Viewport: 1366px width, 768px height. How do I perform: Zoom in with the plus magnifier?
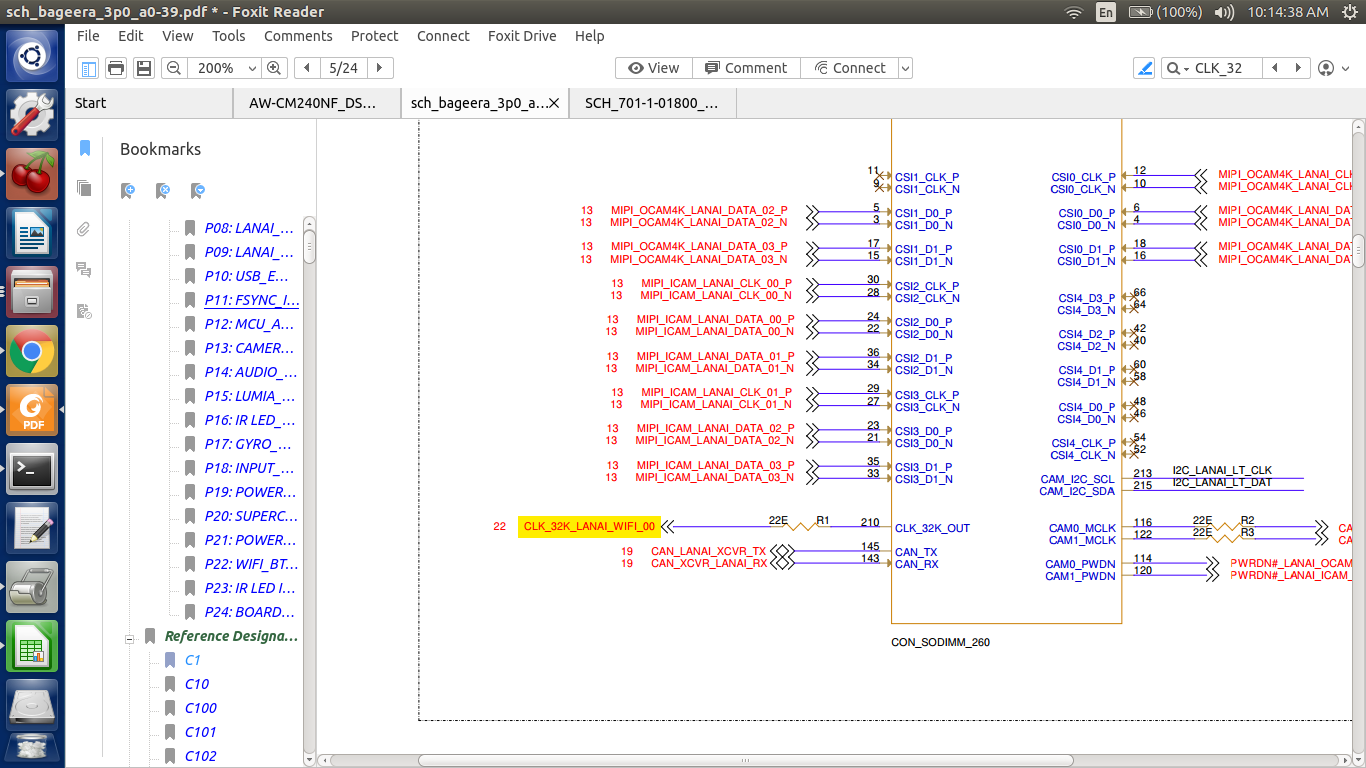[274, 68]
